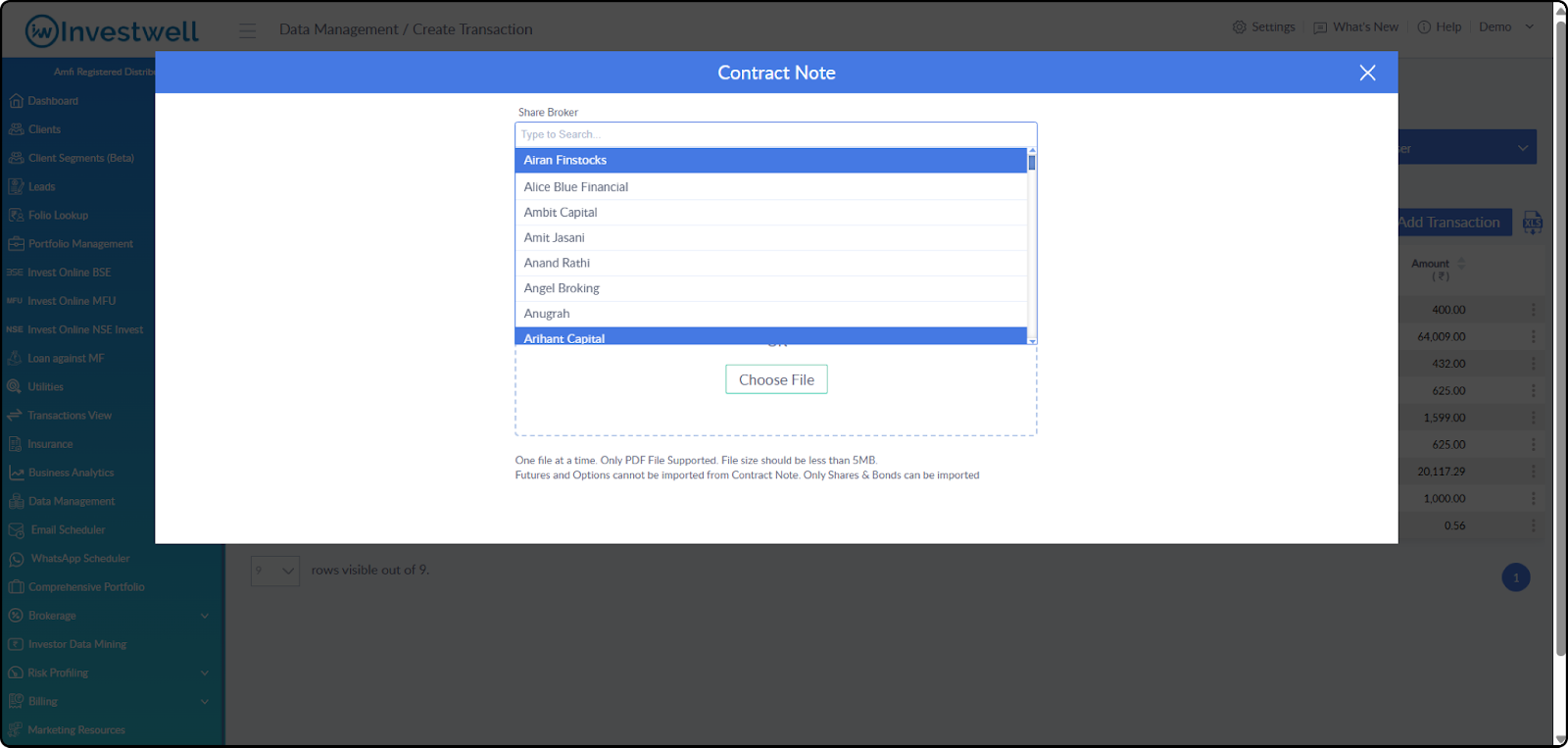The height and width of the screenshot is (748, 1568).
Task: Select Airan Finstocks broker
Action: click(770, 160)
